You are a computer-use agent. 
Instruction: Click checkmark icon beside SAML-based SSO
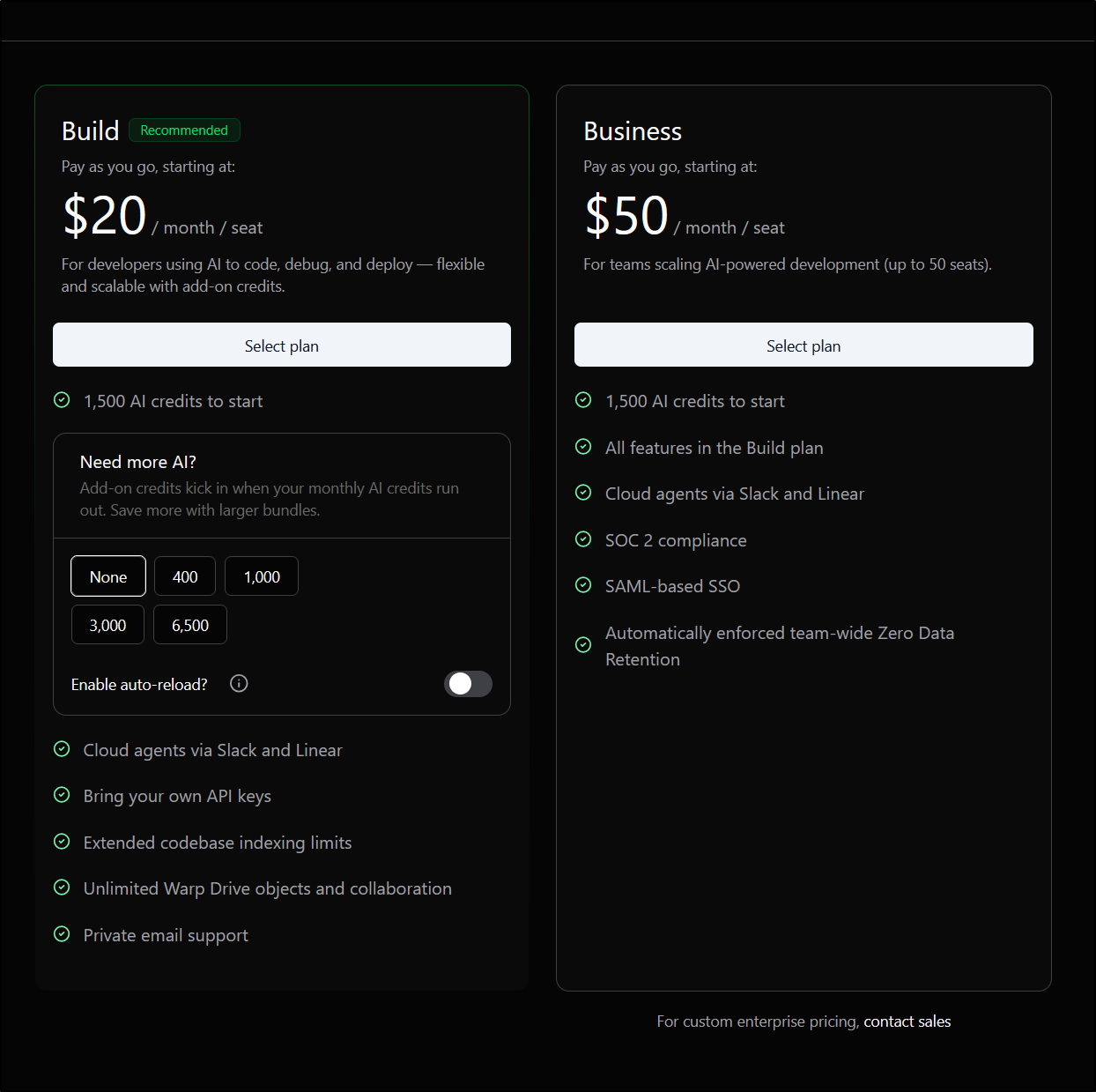pos(583,585)
